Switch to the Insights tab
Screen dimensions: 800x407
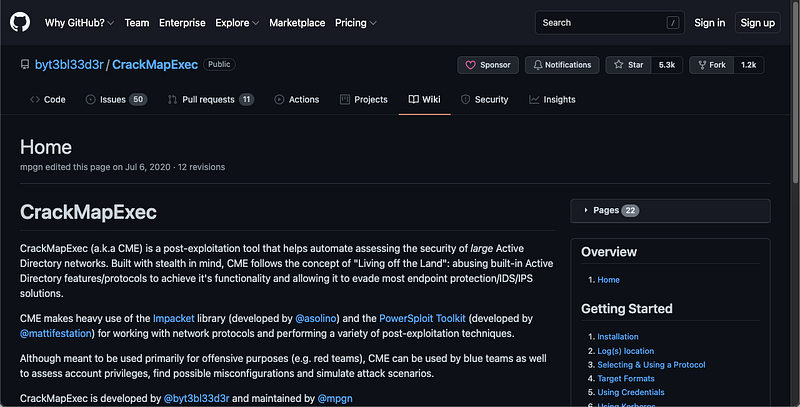pyautogui.click(x=553, y=99)
